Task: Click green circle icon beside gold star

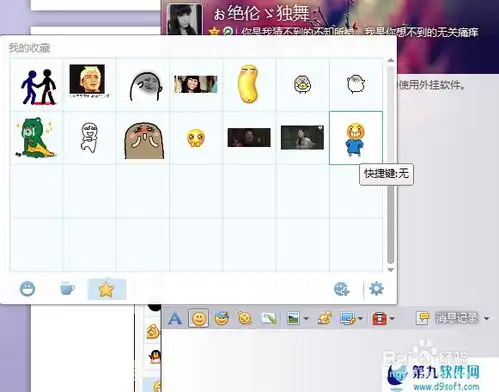Action: click(228, 32)
